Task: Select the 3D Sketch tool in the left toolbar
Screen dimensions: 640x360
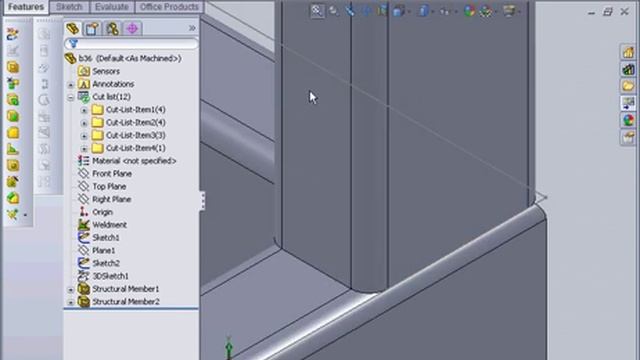Action: coord(12,34)
